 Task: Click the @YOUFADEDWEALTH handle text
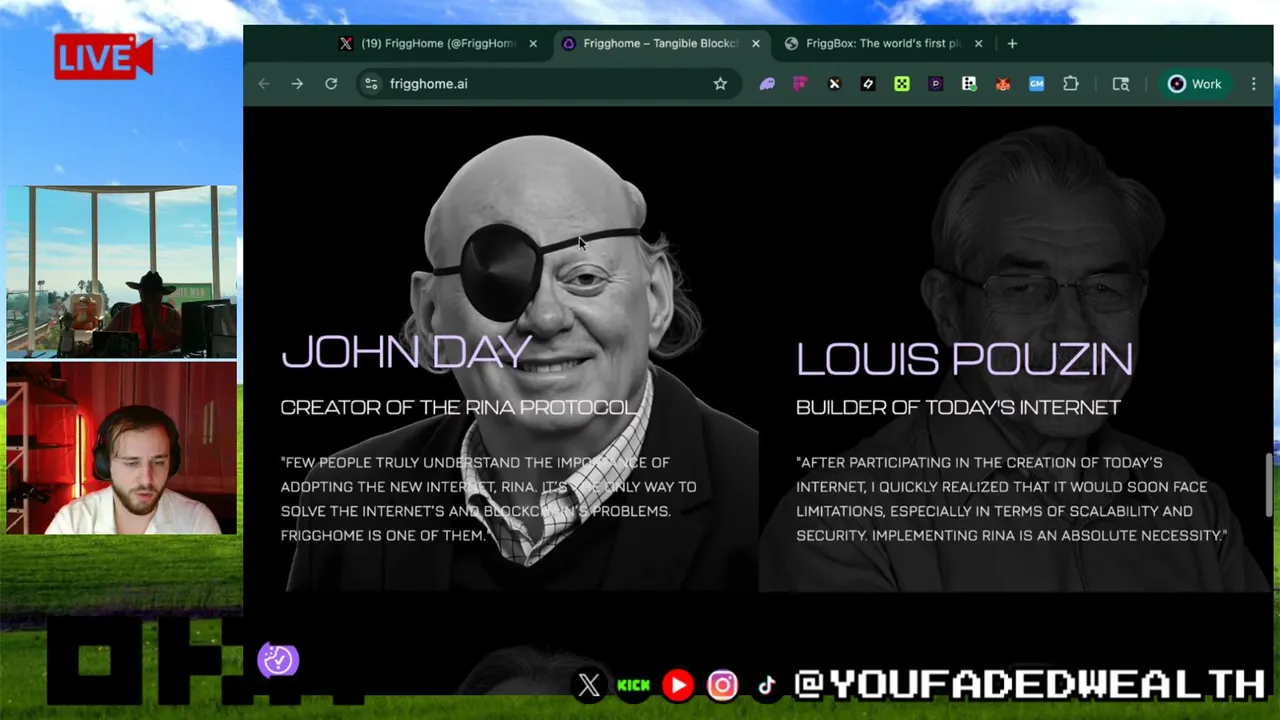pyautogui.click(x=1029, y=684)
